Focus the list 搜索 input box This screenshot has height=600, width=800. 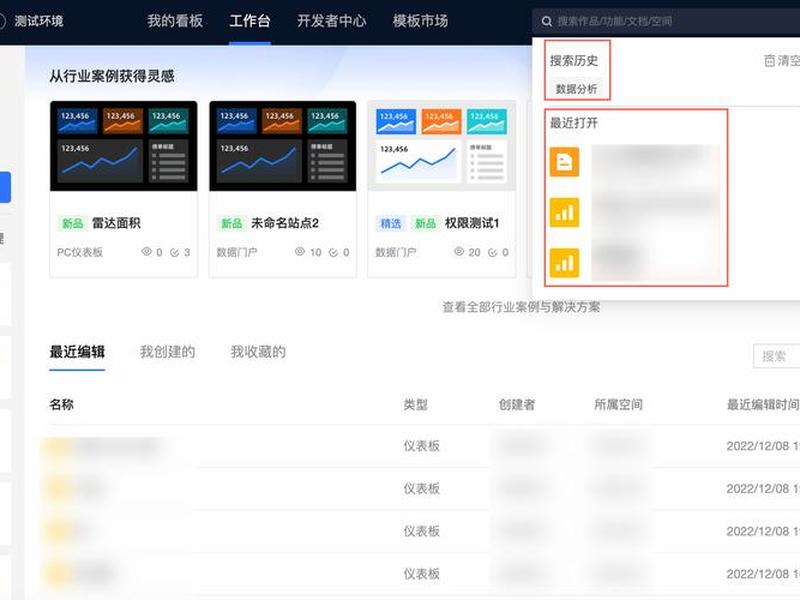[777, 356]
